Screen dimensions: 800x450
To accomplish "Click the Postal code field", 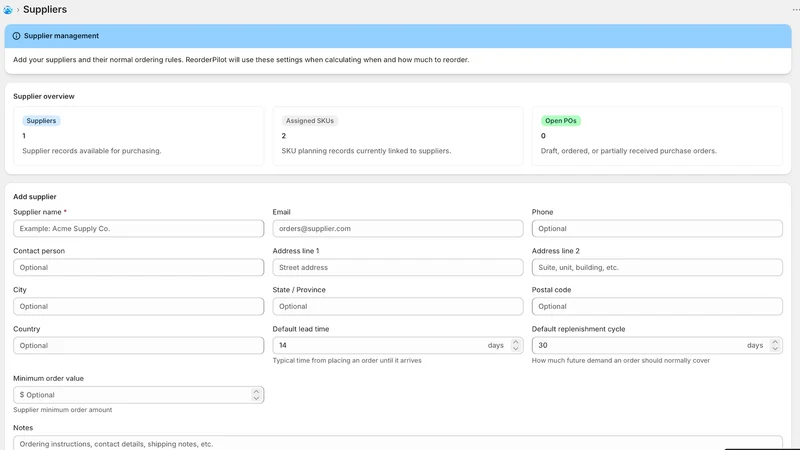I will pyautogui.click(x=657, y=306).
